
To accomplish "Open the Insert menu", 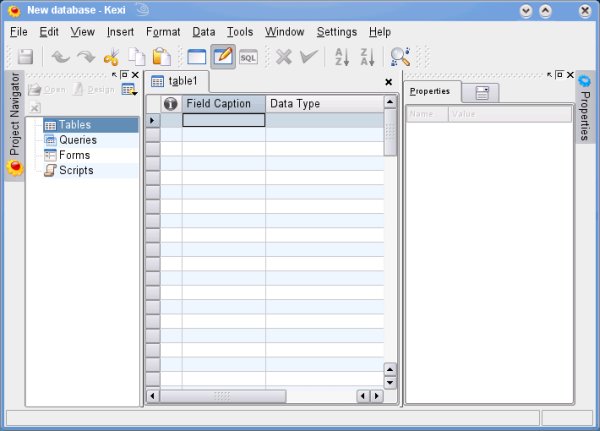I will click(120, 32).
